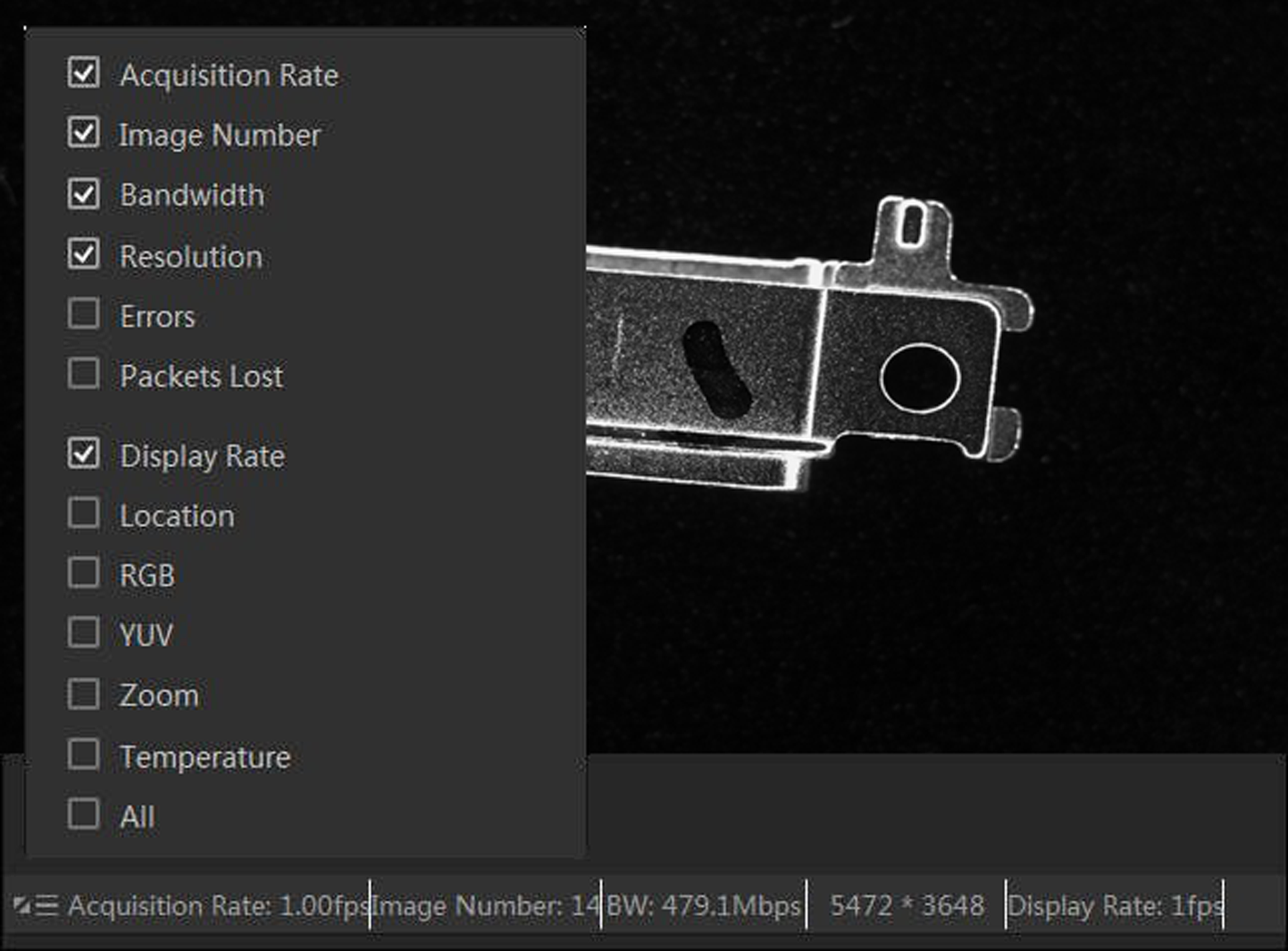Click the Acquisition Rate 1.00fps status field
Viewport: 1288px width, 951px height.
[218, 906]
